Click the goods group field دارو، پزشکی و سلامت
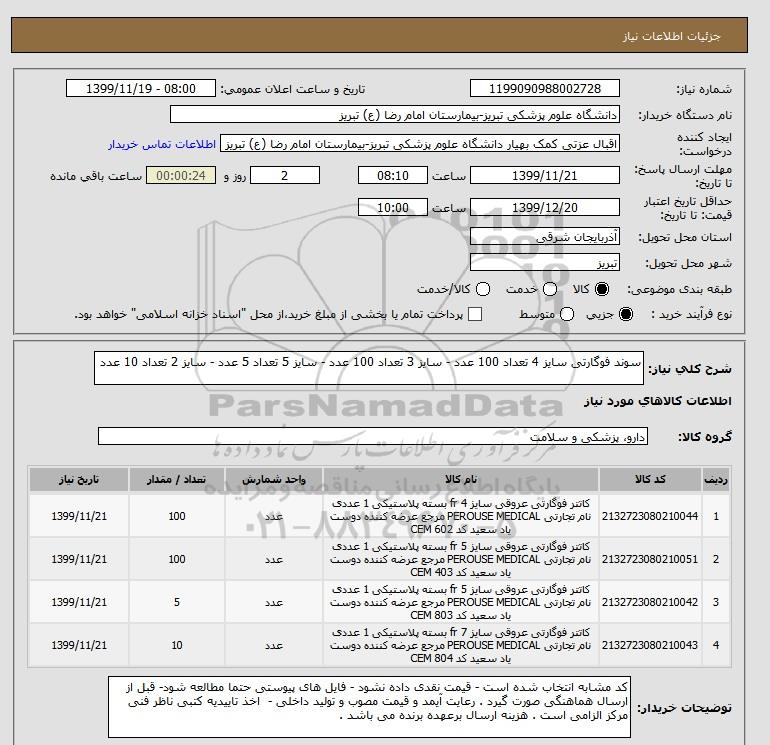The width and height of the screenshot is (770, 745). (x=373, y=436)
